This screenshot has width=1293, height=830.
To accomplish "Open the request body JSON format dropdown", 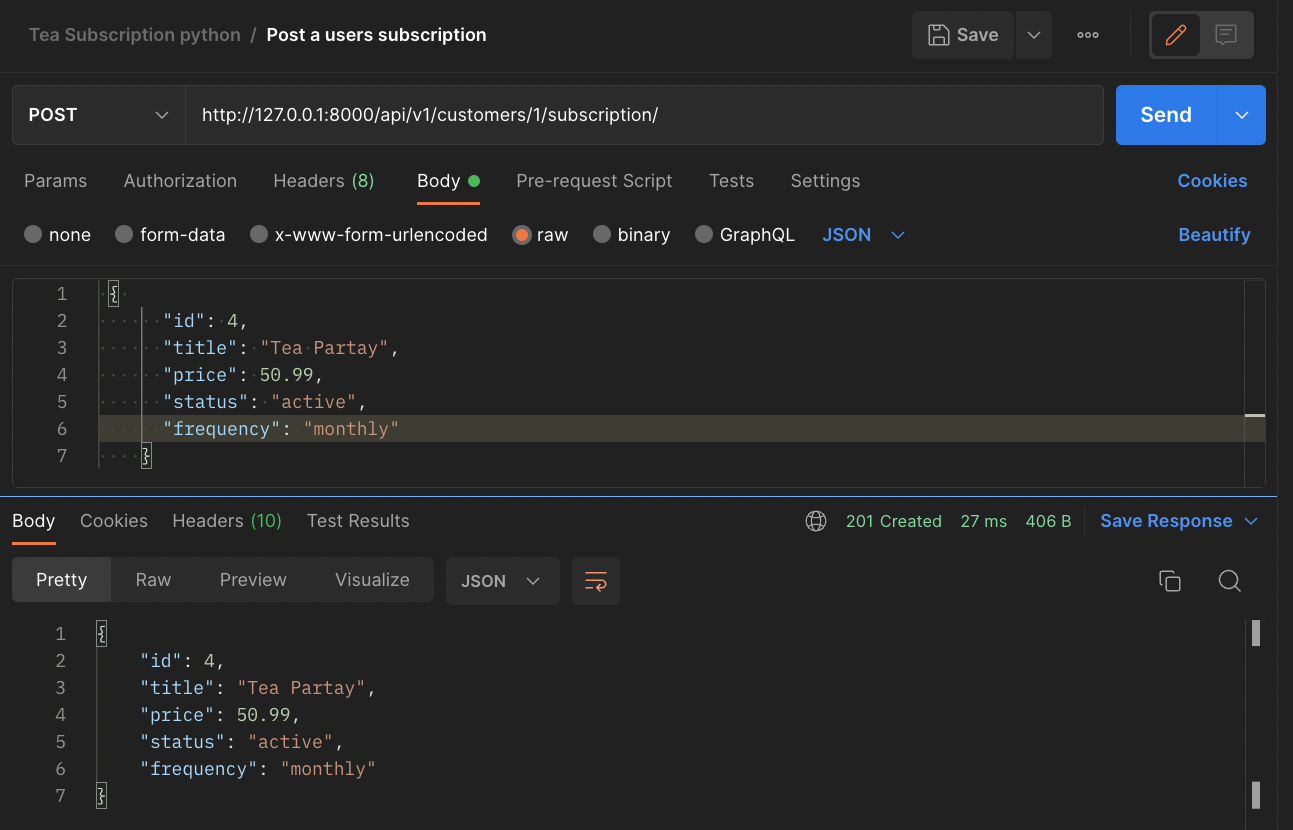I will tap(864, 235).
